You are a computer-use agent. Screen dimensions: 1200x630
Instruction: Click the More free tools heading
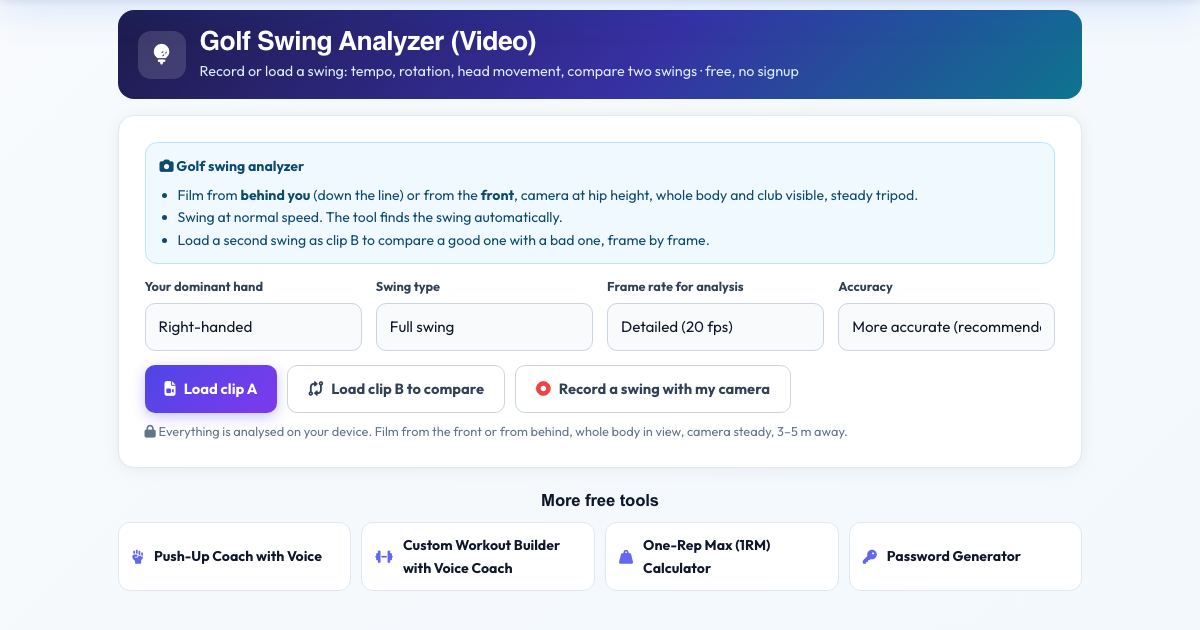tap(600, 500)
